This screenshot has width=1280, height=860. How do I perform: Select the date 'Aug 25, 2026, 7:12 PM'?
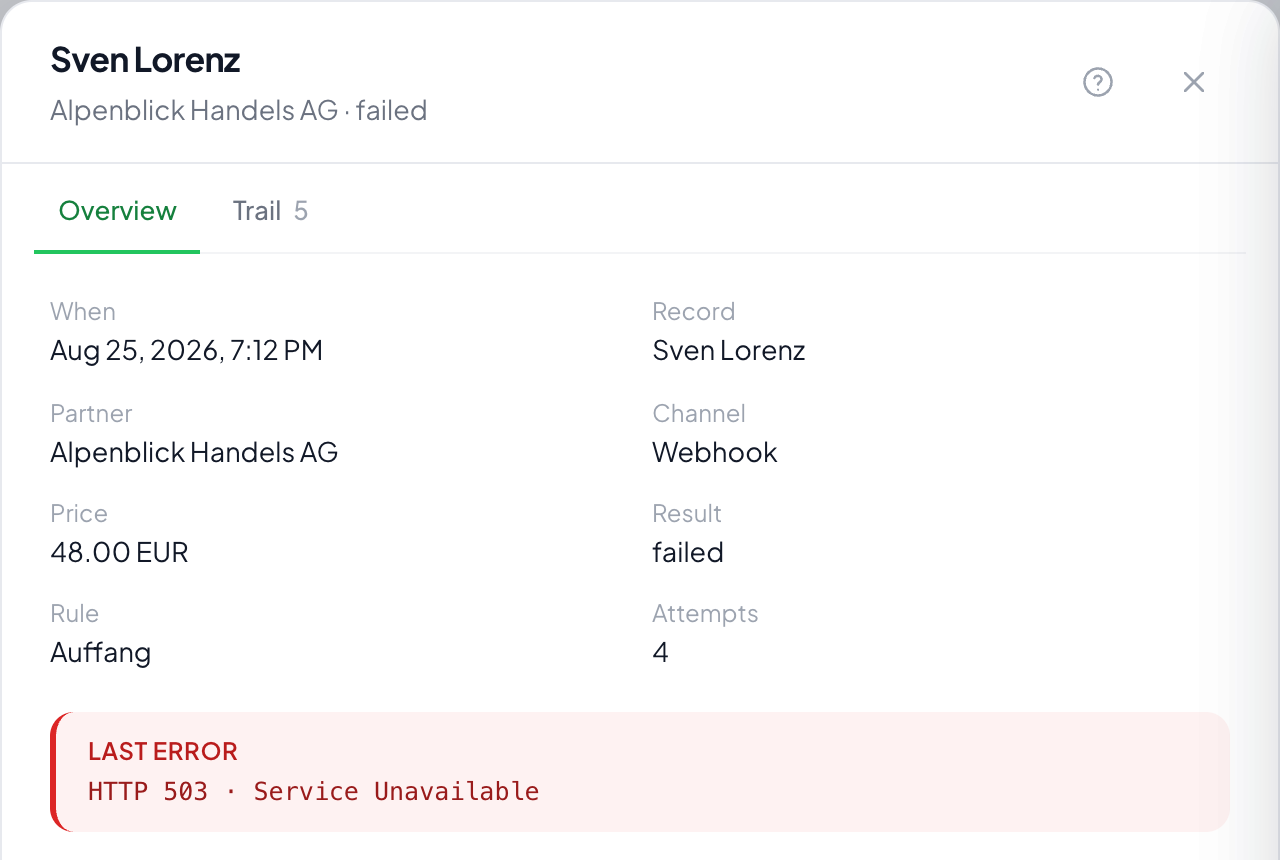[x=187, y=351]
